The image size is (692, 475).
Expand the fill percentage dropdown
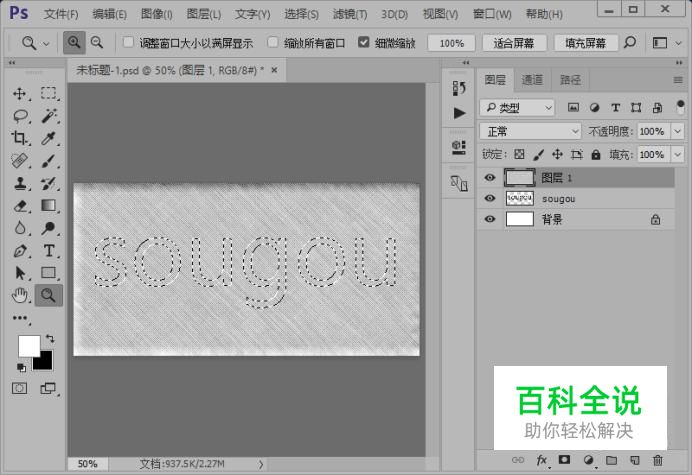click(x=677, y=155)
